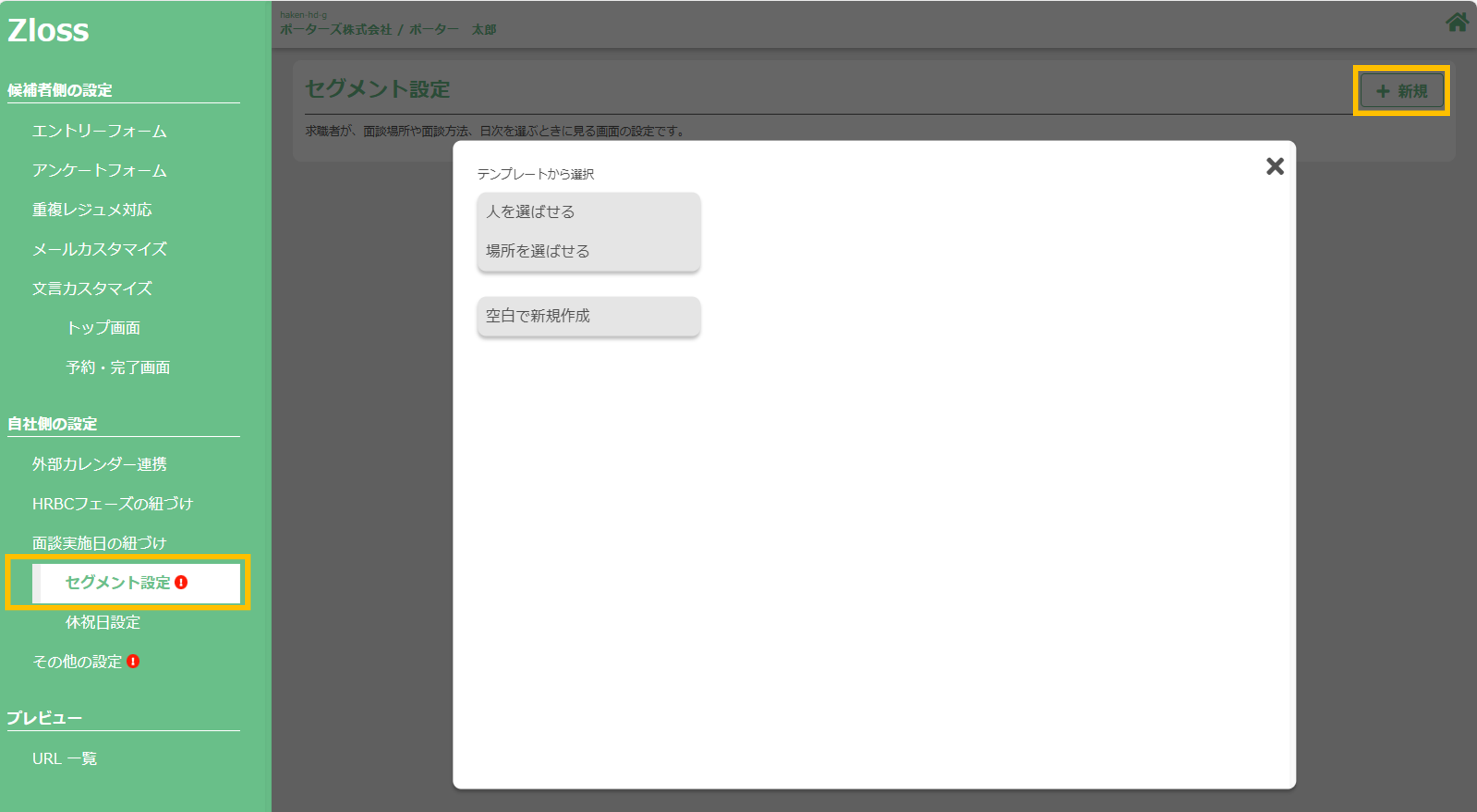Close the template selection dialog
This screenshot has width=1477, height=812.
tap(1275, 166)
